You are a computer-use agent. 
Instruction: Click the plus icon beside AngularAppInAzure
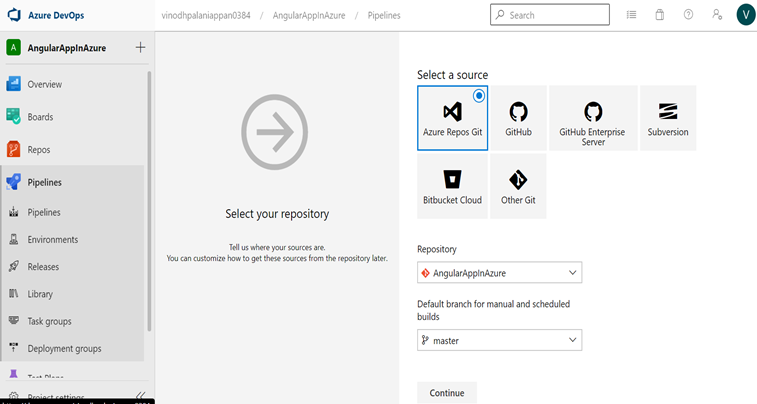(x=140, y=48)
